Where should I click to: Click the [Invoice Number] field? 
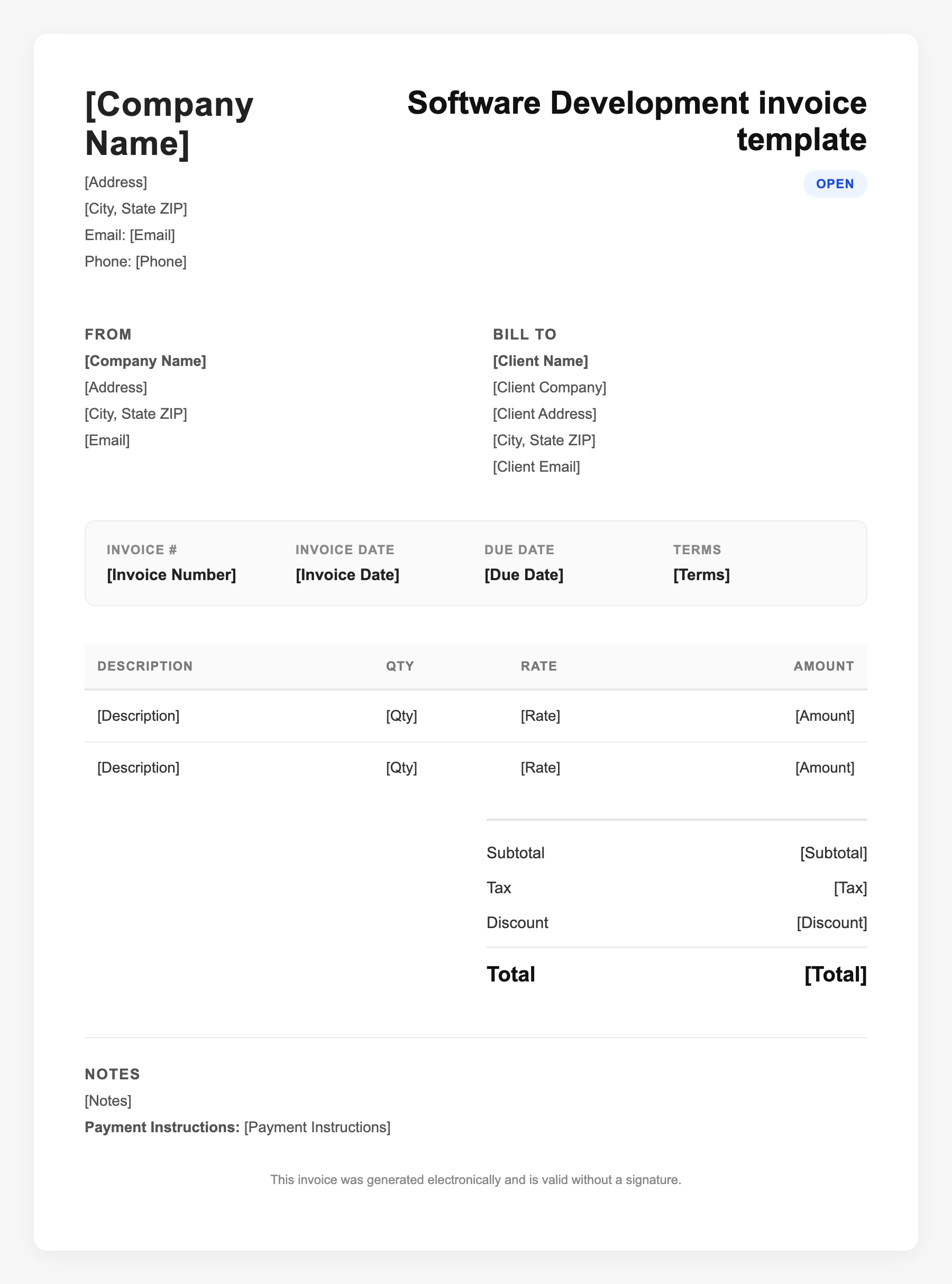pyautogui.click(x=171, y=574)
